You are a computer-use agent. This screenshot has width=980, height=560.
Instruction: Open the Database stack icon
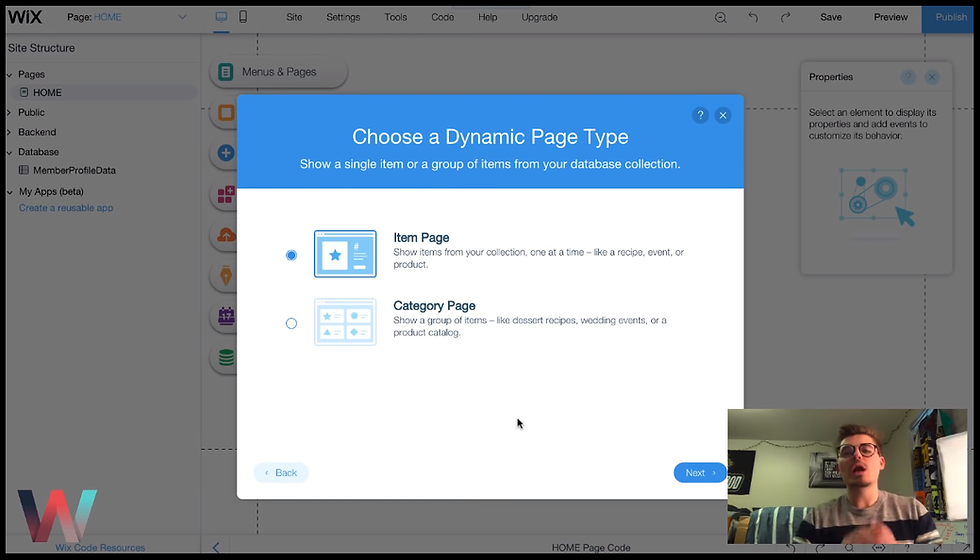pyautogui.click(x=226, y=358)
